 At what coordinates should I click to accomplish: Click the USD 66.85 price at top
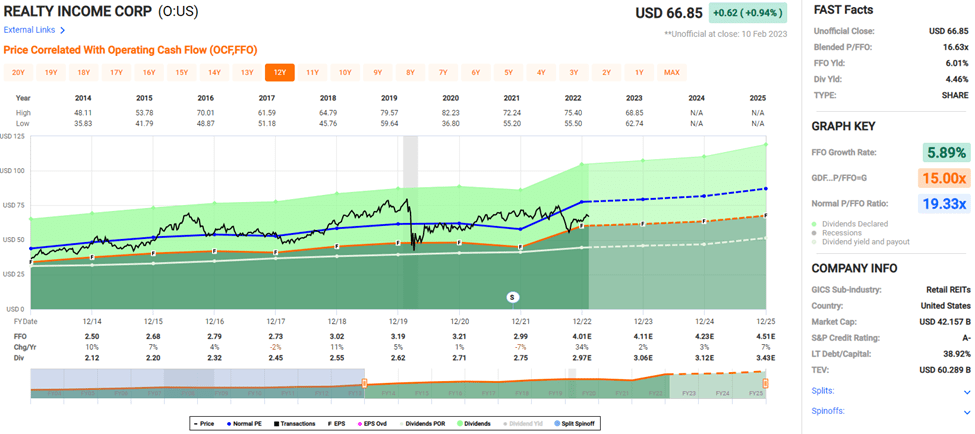pyautogui.click(x=669, y=13)
